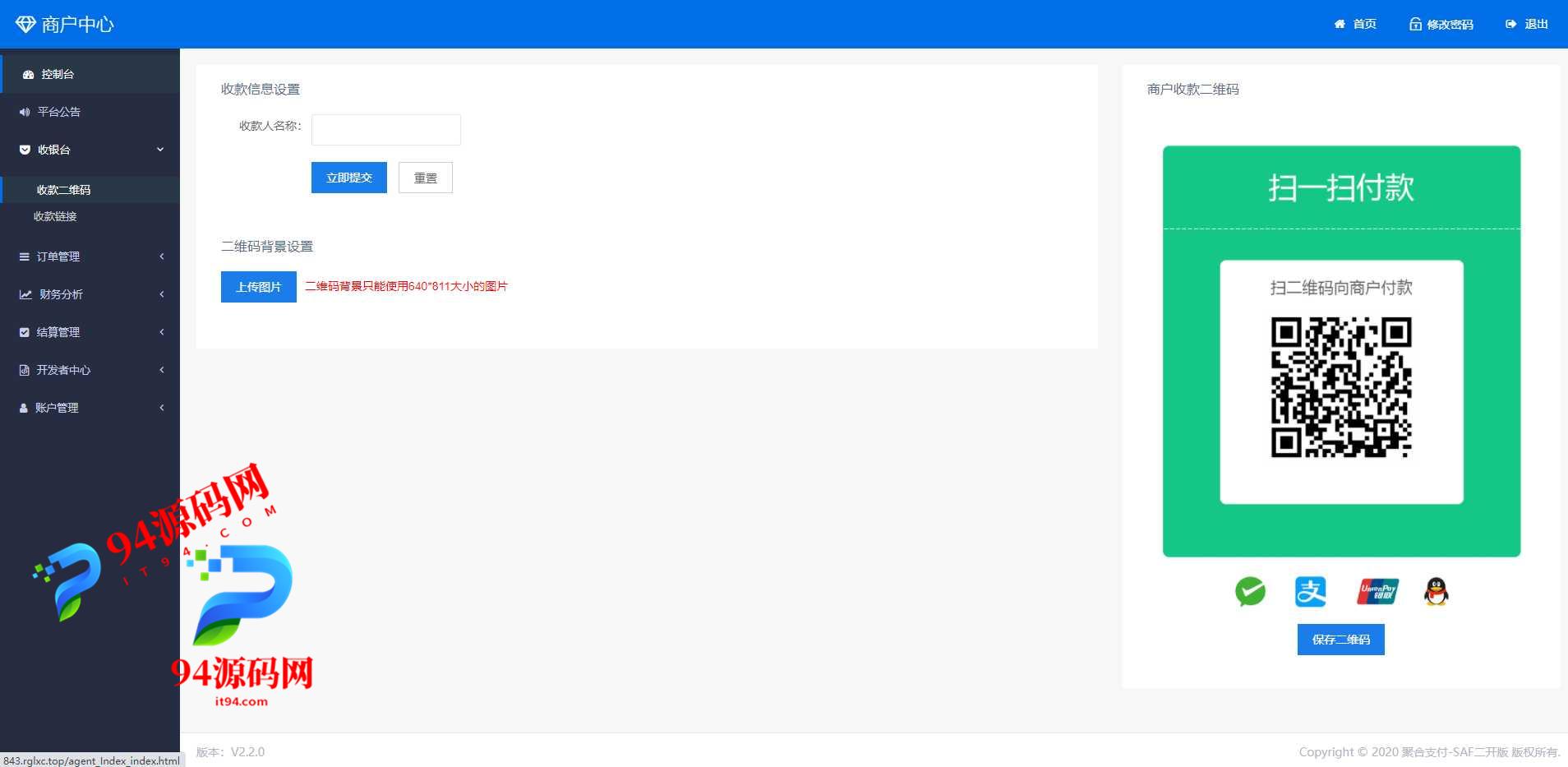The width and height of the screenshot is (1568, 767).
Task: Click the Alipay icon
Action: pos(1311,591)
